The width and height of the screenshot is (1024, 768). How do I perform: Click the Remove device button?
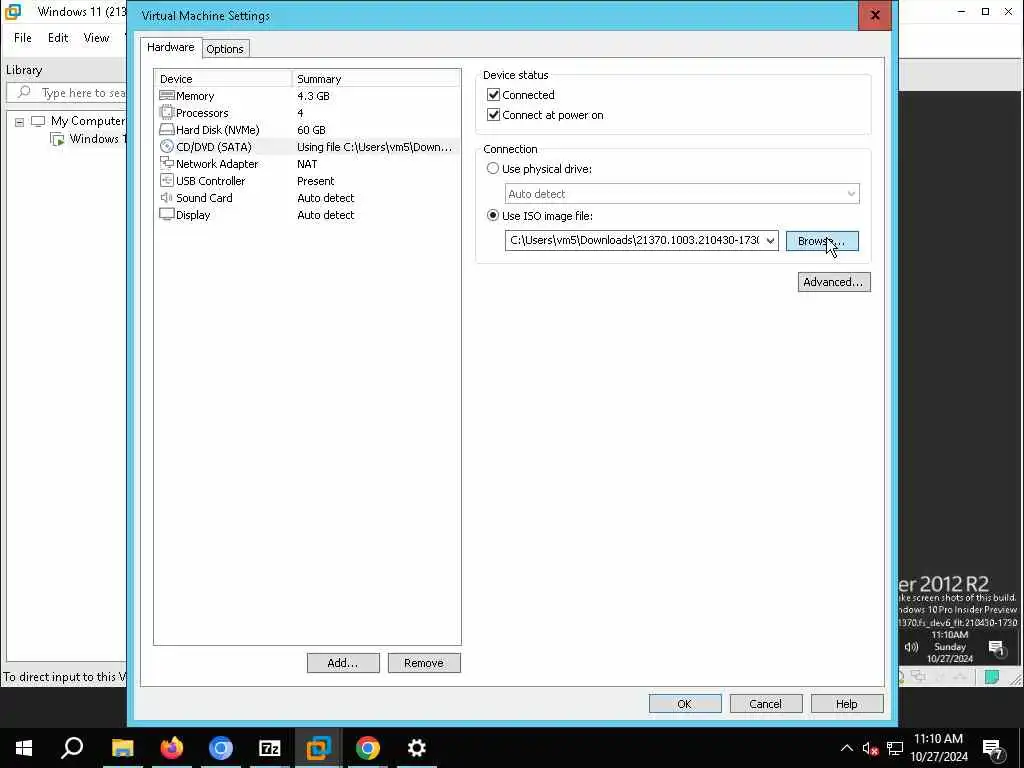424,663
